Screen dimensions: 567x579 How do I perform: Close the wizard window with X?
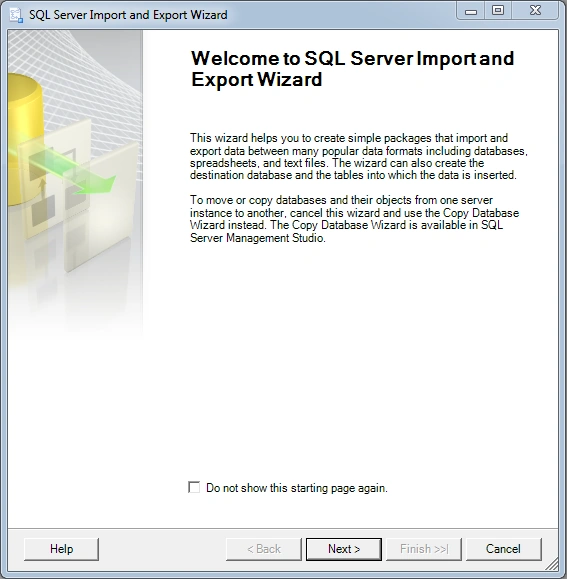pos(535,11)
